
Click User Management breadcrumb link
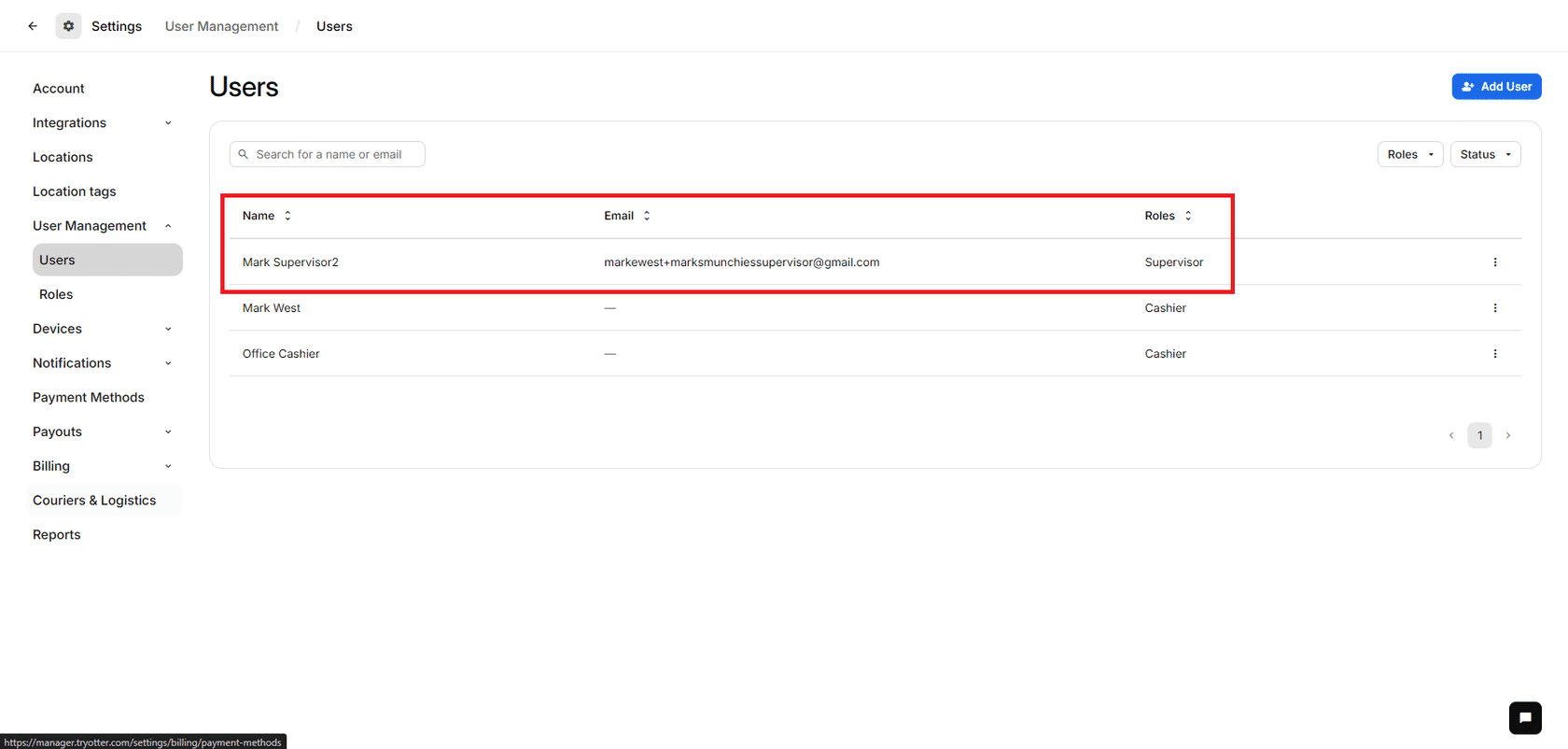[221, 26]
